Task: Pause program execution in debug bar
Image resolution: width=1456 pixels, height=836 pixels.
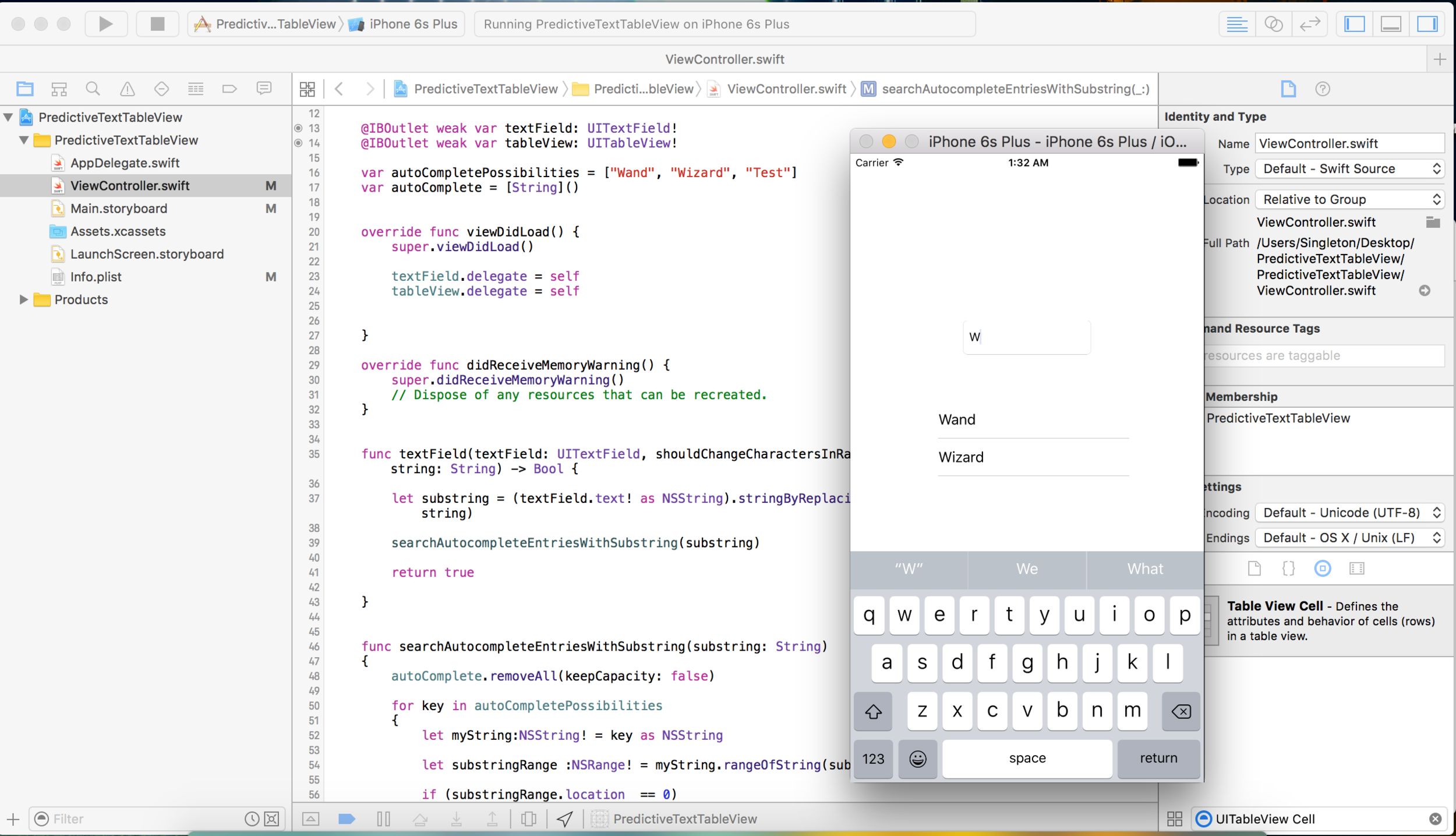Action: (383, 819)
